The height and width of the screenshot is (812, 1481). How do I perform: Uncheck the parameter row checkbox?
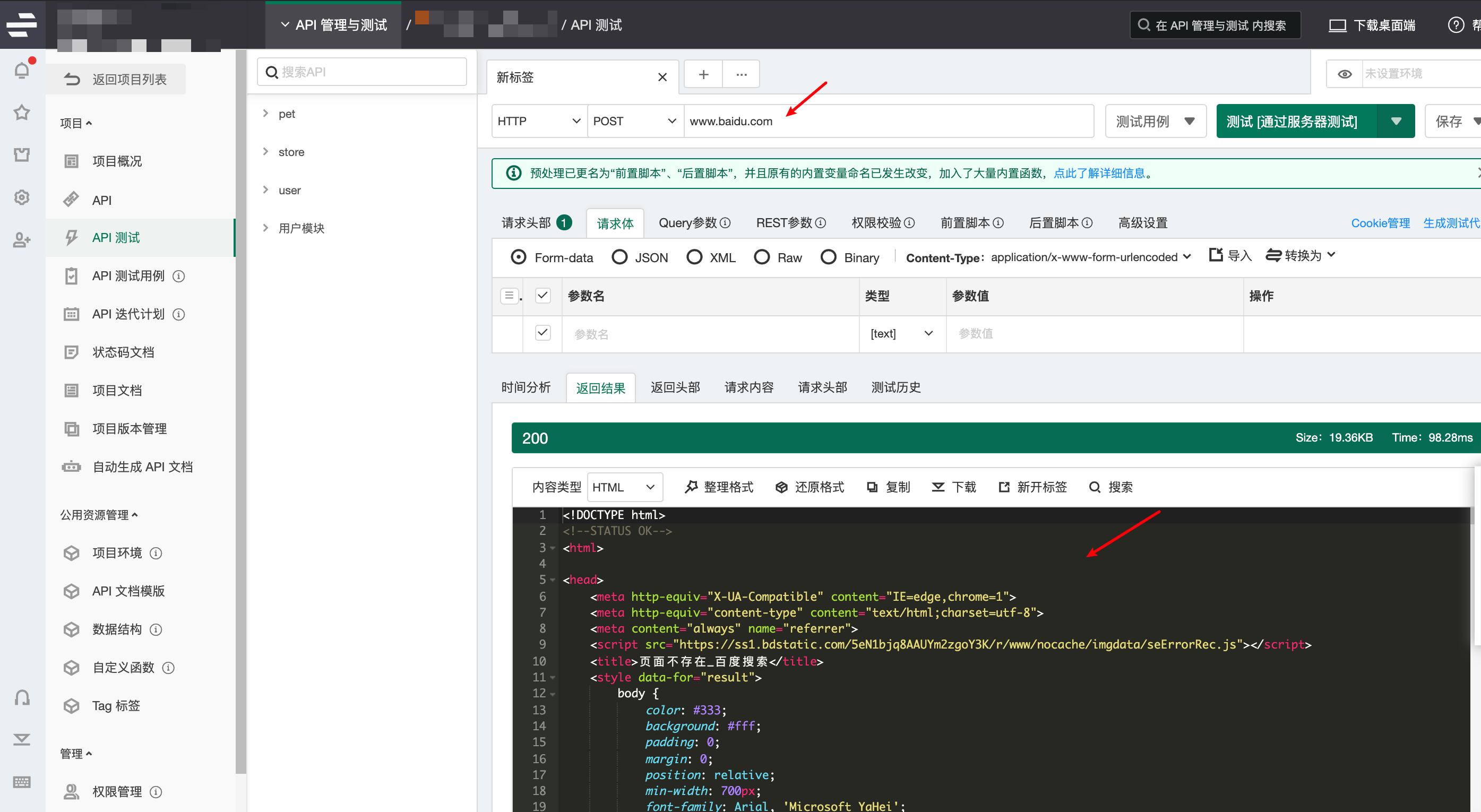tap(542, 333)
